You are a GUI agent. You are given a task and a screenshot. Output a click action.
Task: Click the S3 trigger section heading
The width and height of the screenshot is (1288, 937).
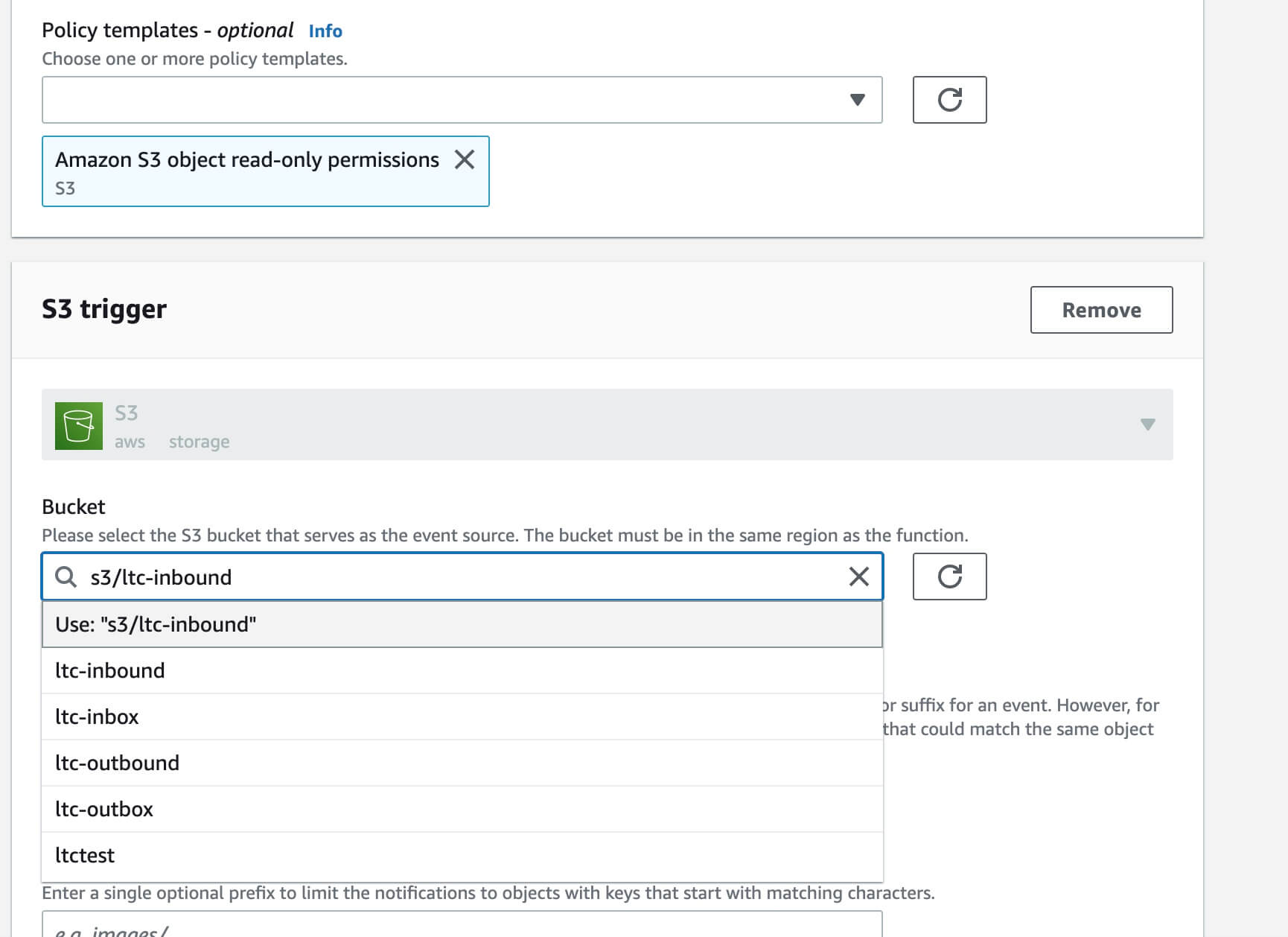(x=104, y=309)
